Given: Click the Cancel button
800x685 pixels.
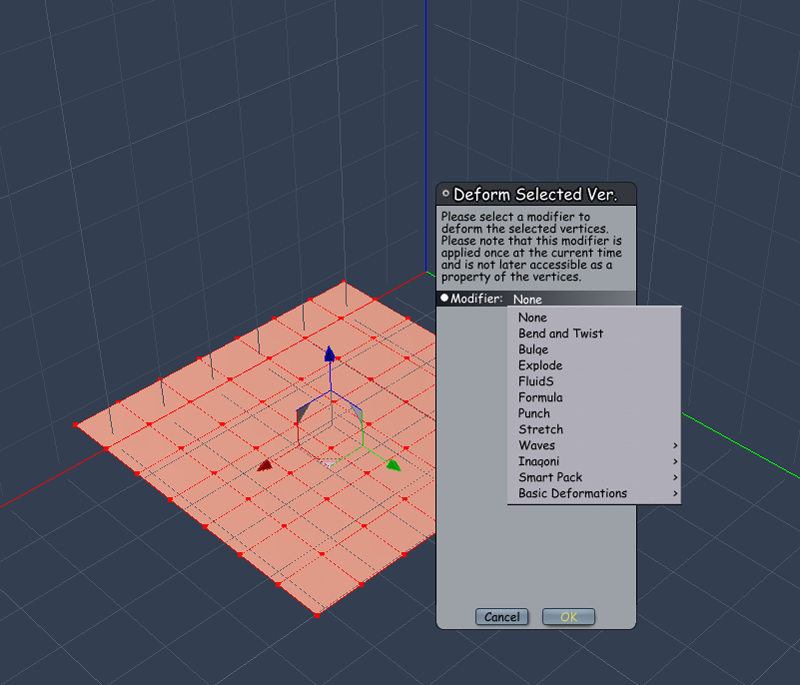Looking at the screenshot, I should coord(502,617).
